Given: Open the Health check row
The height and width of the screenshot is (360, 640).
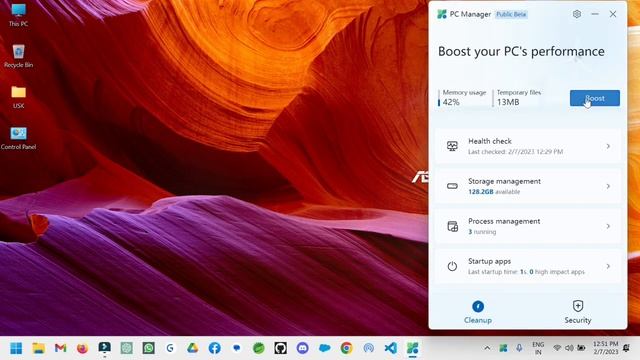Looking at the screenshot, I should pyautogui.click(x=528, y=146).
